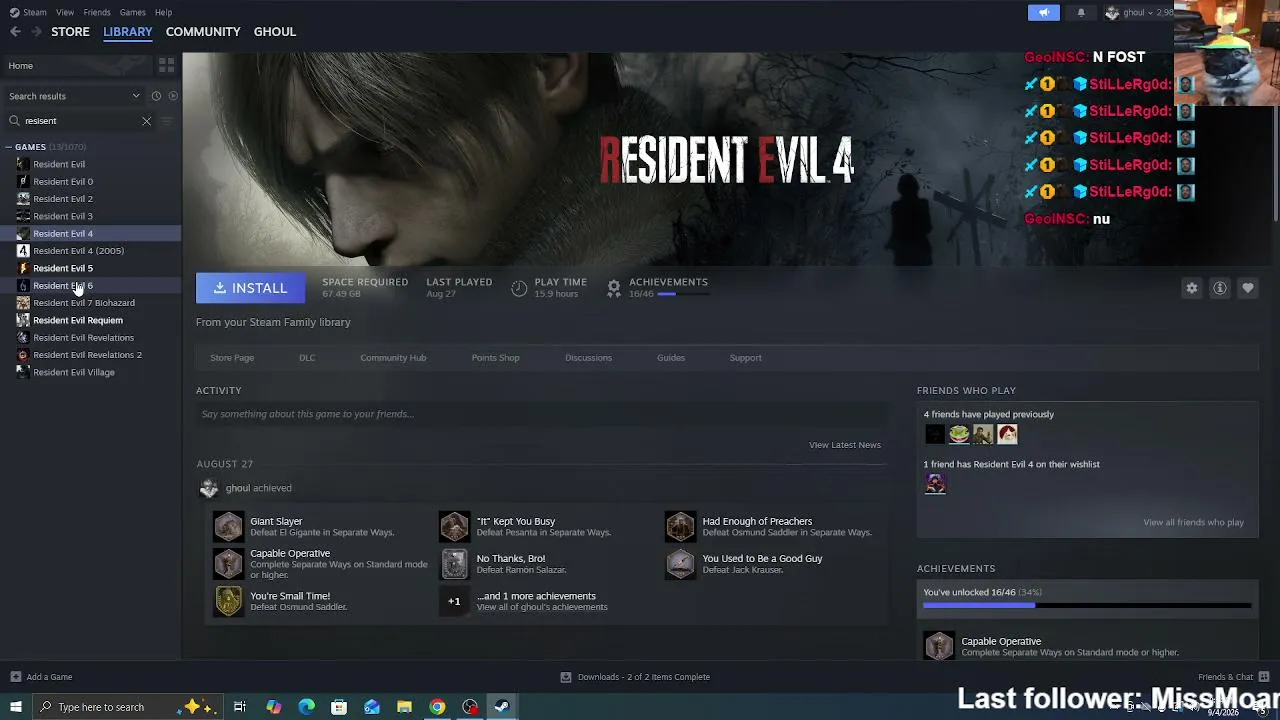Switch to the LIBRARY tab
The image size is (1280, 720).
click(128, 32)
